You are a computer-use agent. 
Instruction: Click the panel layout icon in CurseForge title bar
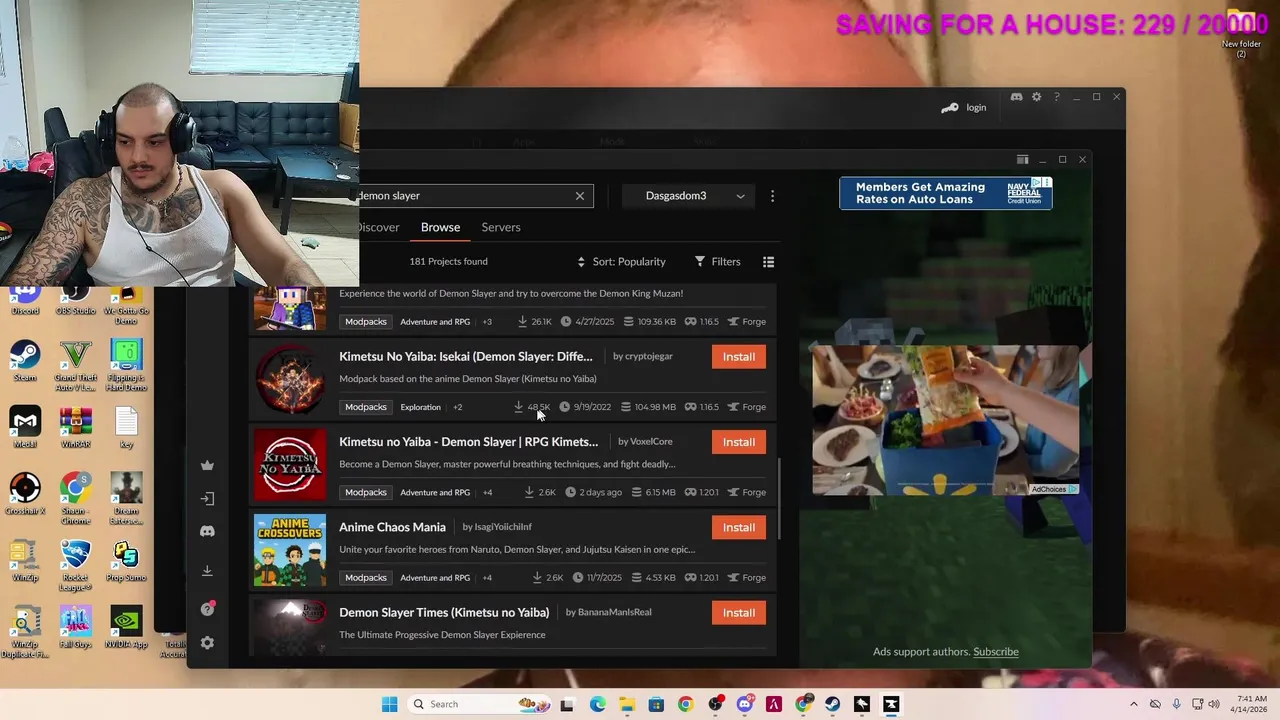[x=1022, y=160]
